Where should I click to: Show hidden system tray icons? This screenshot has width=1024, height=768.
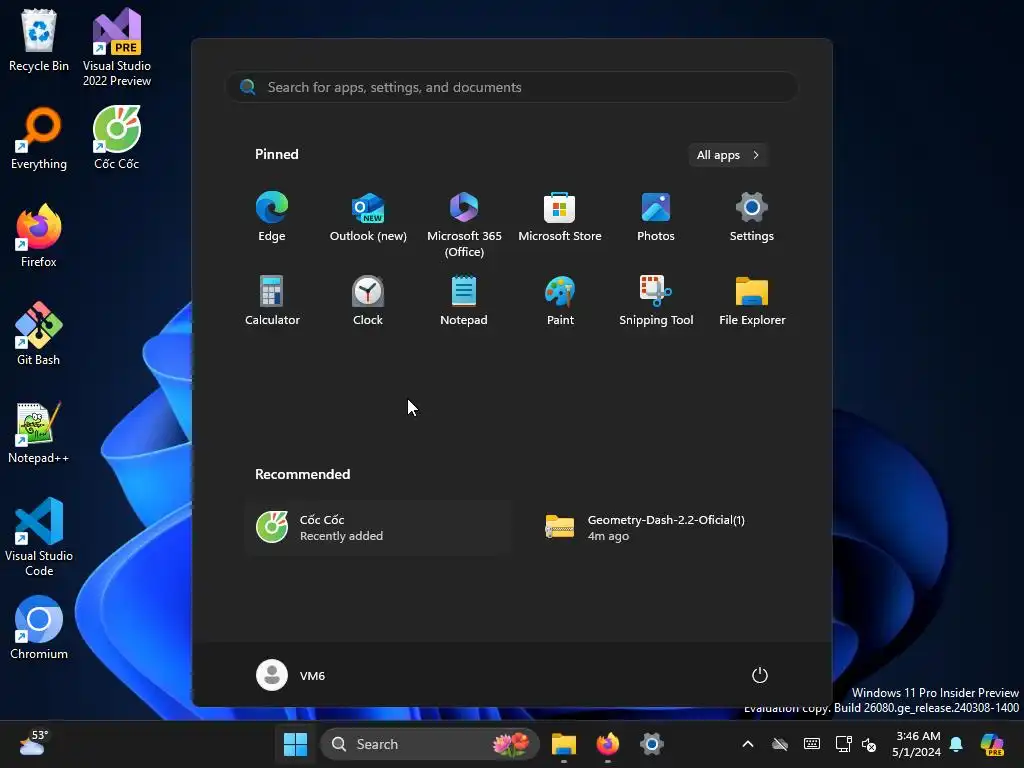click(x=748, y=744)
